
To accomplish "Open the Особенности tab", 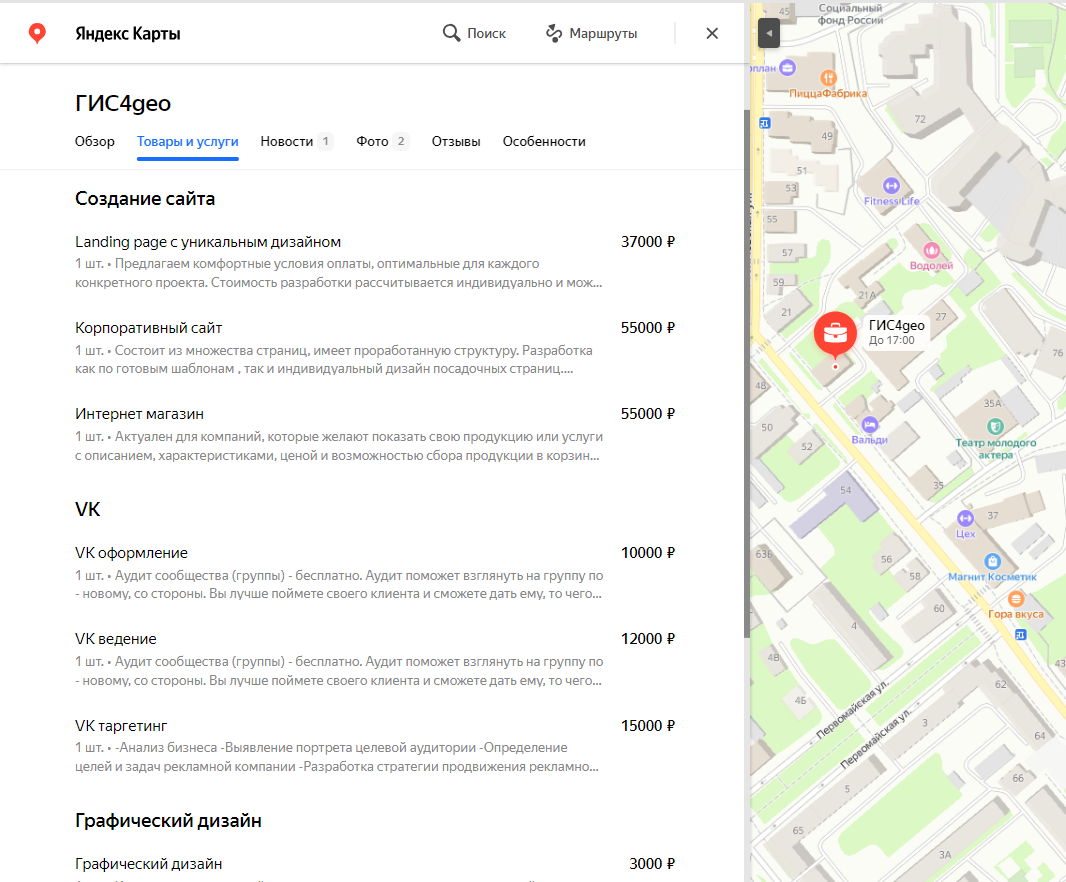I will coord(544,142).
